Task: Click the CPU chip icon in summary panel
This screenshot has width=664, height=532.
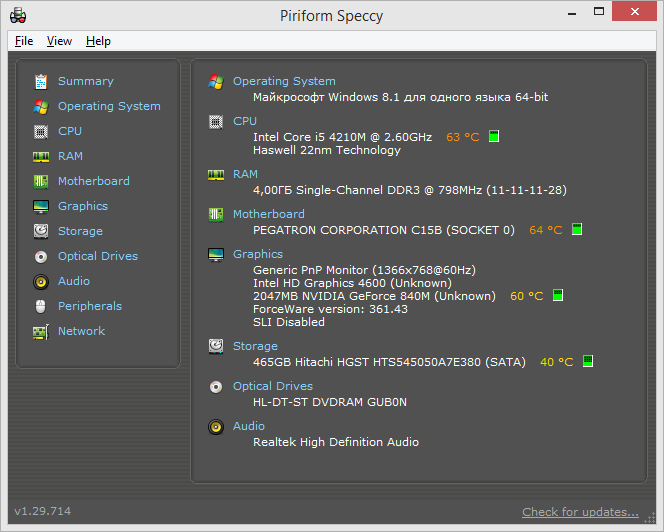Action: point(216,122)
